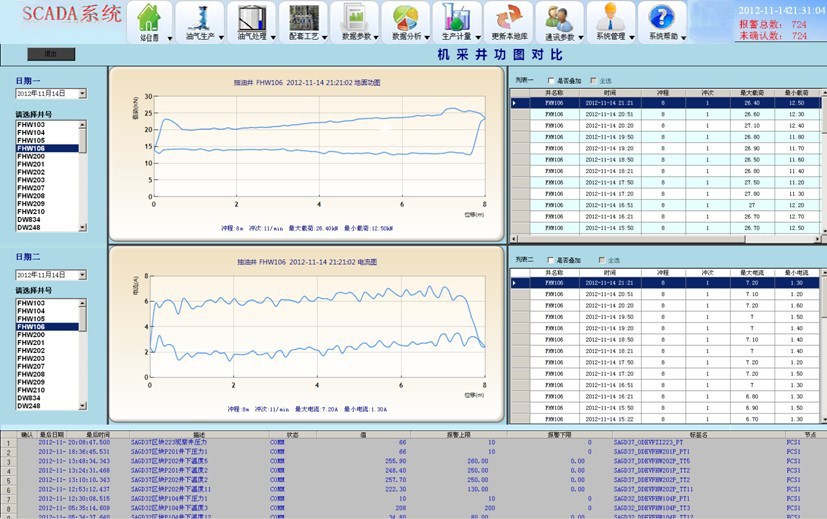Toggle 是否叠加 checkbox in 列表二

point(551,260)
